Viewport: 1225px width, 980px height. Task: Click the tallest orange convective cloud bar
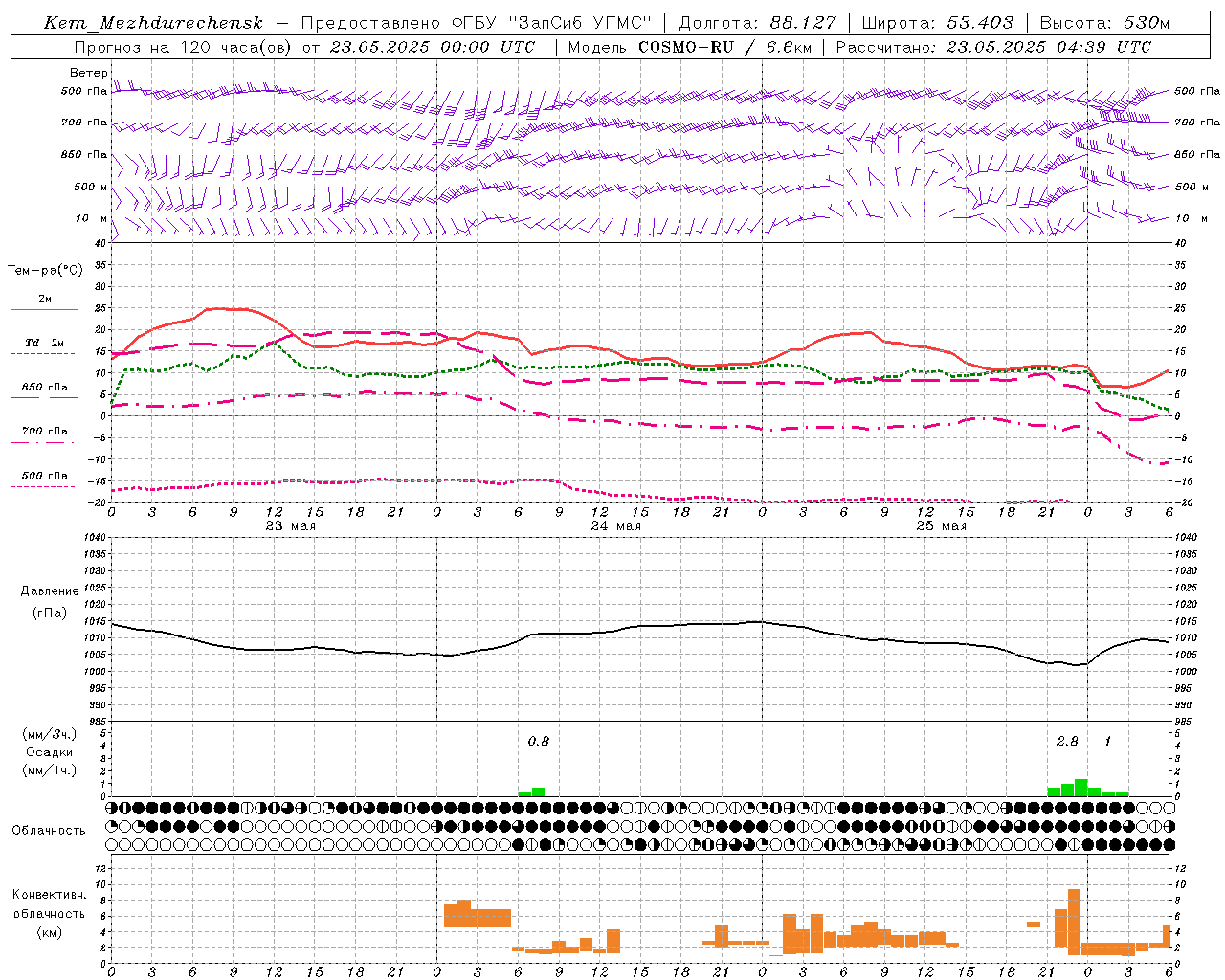(x=1074, y=922)
